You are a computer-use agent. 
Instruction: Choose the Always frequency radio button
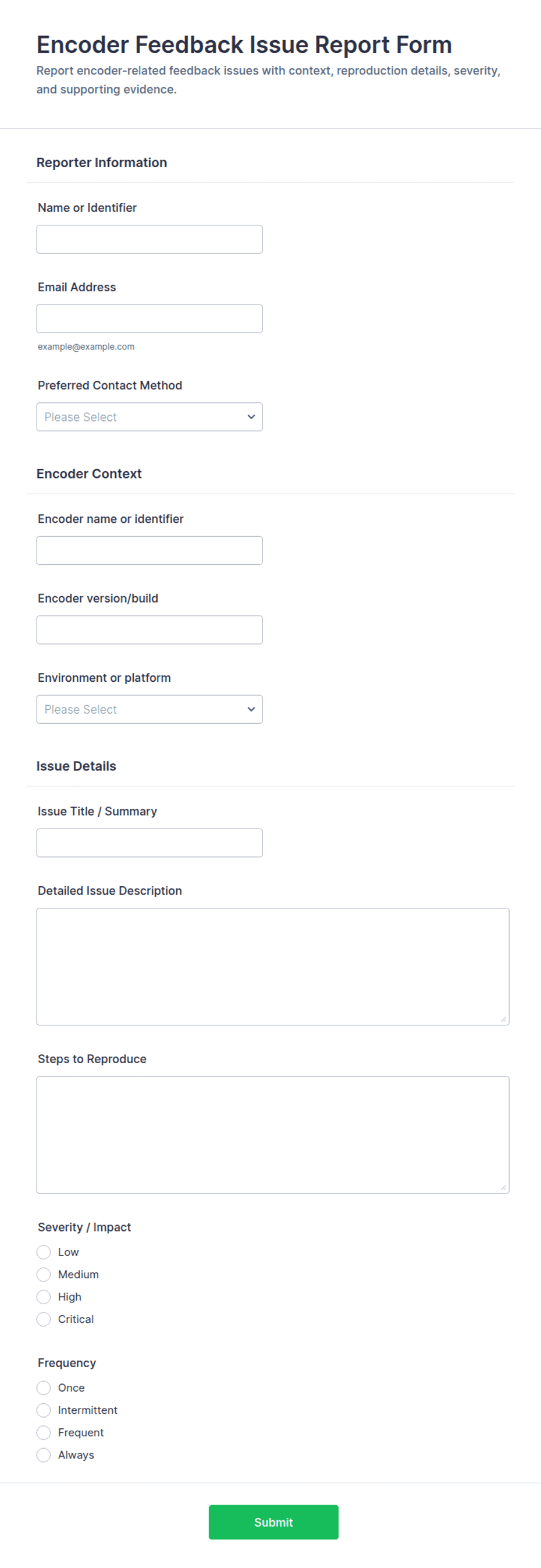tap(44, 1455)
